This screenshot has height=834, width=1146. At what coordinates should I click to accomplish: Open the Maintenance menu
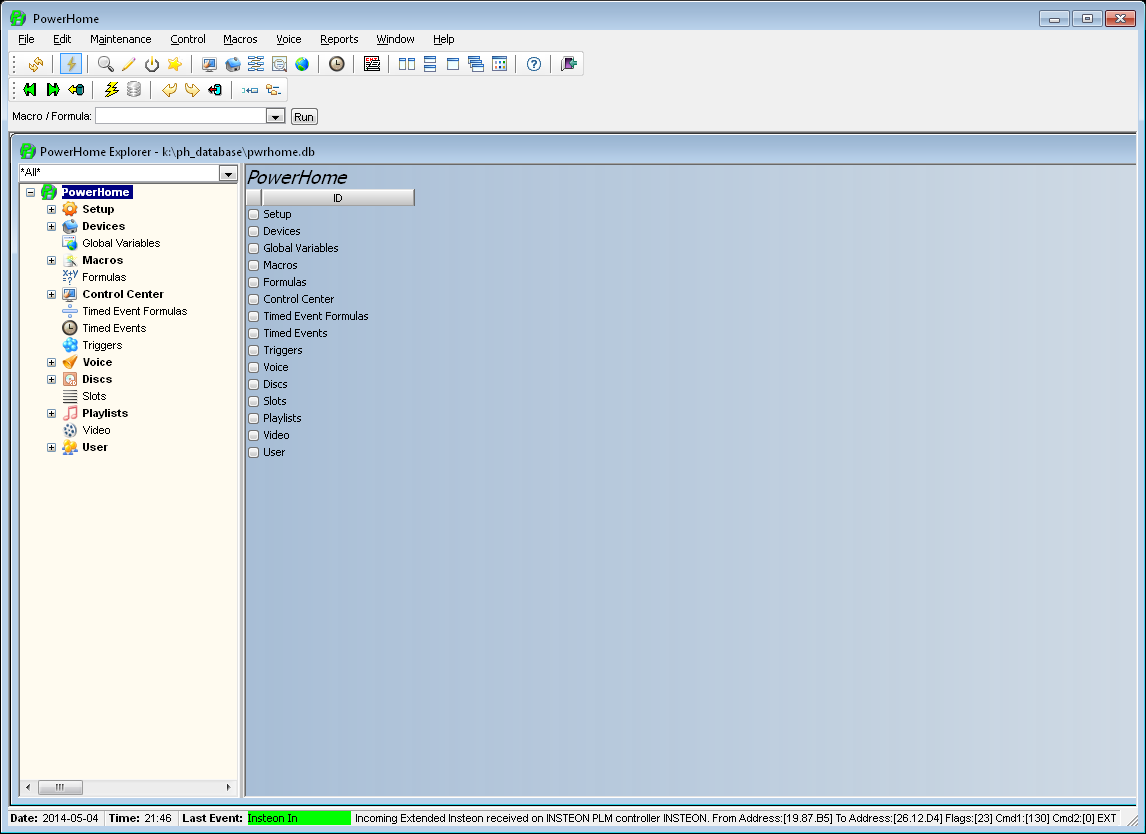[x=121, y=39]
